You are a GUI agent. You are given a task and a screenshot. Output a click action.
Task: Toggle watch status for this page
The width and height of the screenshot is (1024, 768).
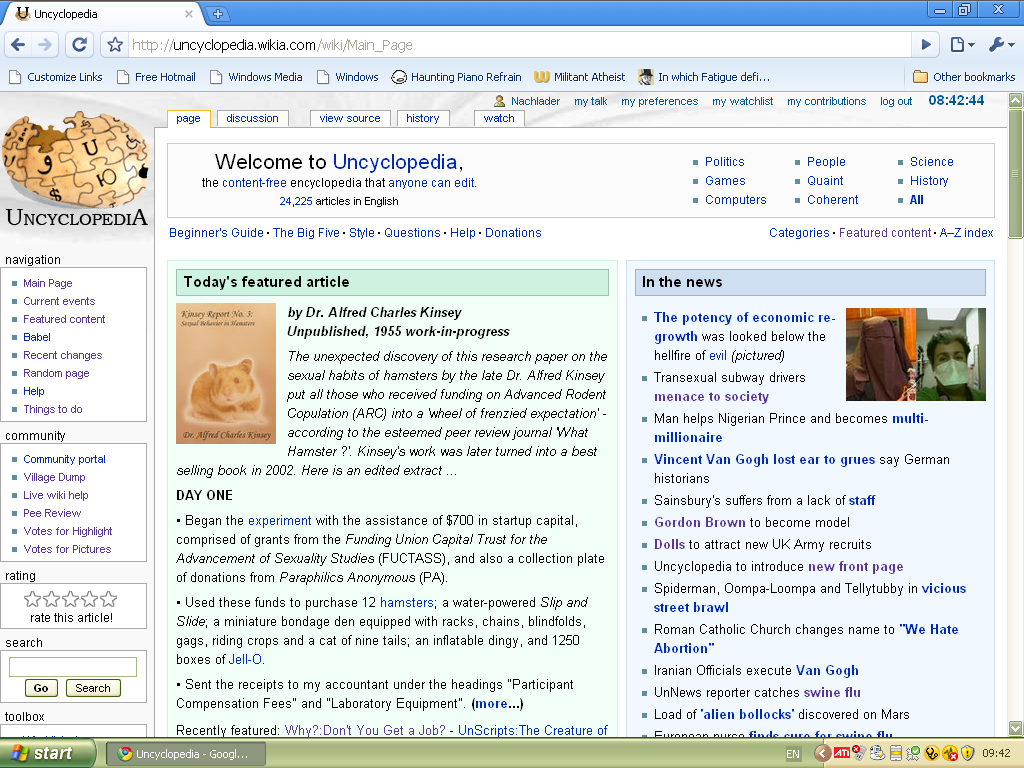coord(499,118)
